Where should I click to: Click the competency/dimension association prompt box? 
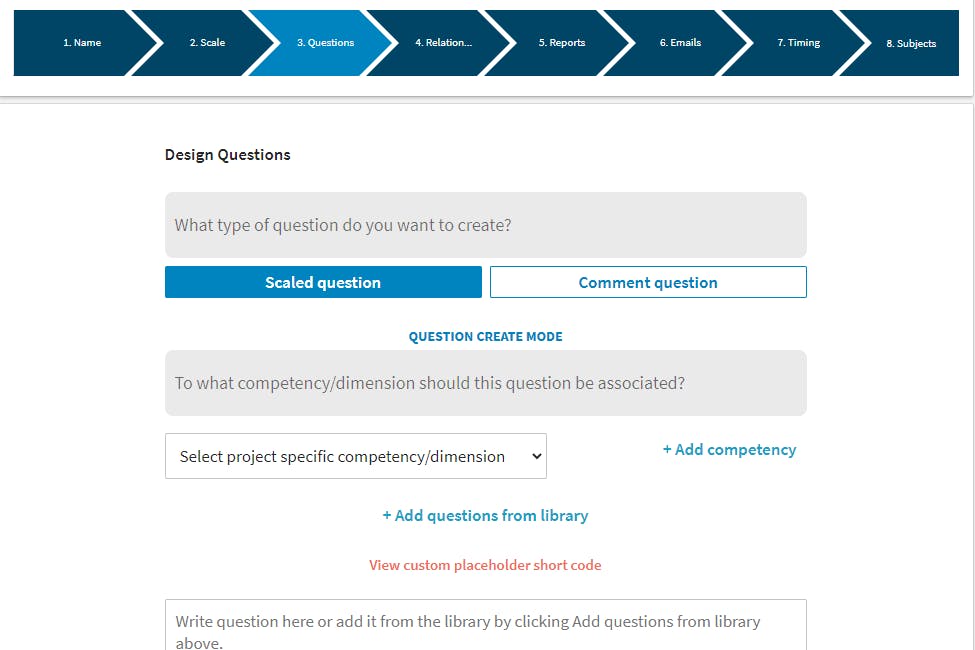tap(485, 383)
